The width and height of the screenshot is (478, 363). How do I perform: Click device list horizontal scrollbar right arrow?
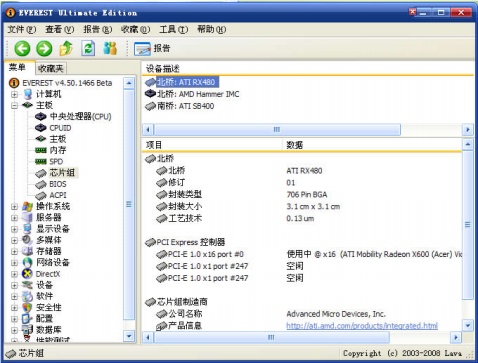(468, 129)
